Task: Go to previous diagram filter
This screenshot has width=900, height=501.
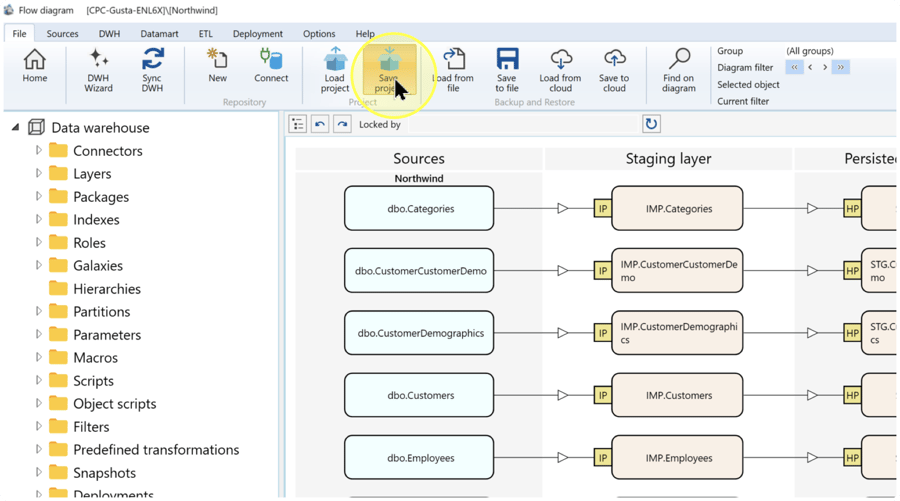Action: coord(810,67)
